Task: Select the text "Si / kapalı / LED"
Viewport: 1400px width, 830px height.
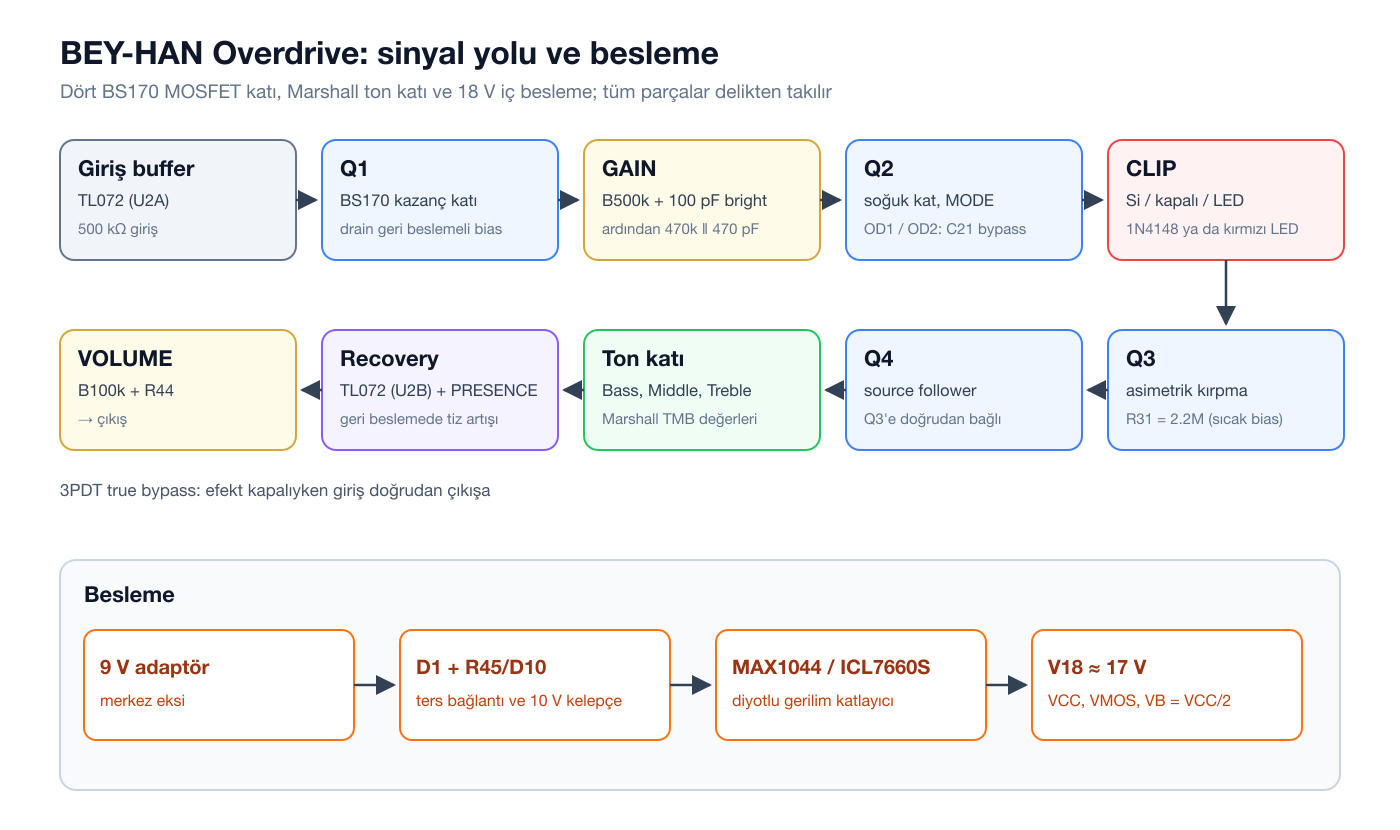Action: coord(1185,200)
